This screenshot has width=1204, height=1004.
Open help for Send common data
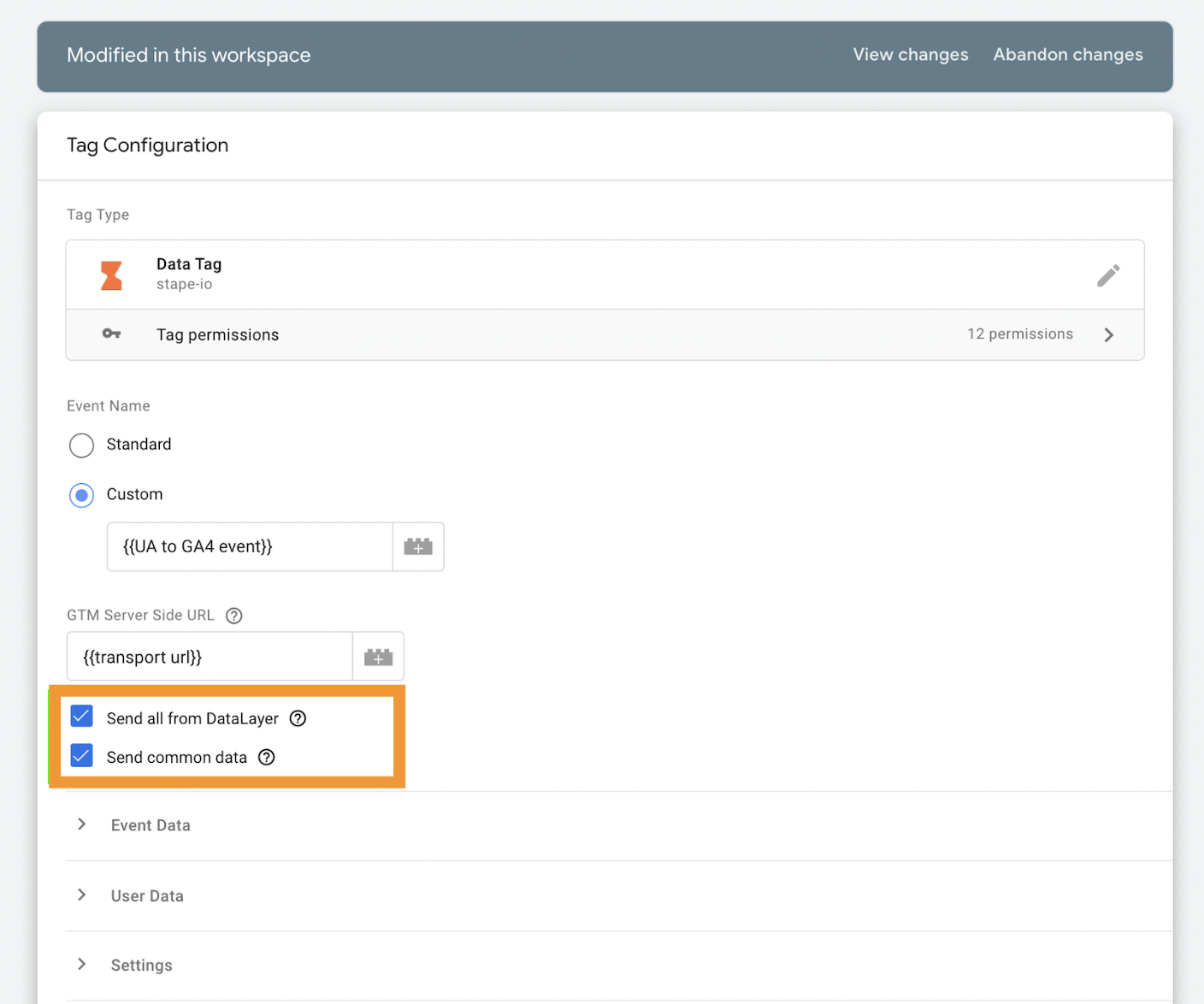[266, 757]
